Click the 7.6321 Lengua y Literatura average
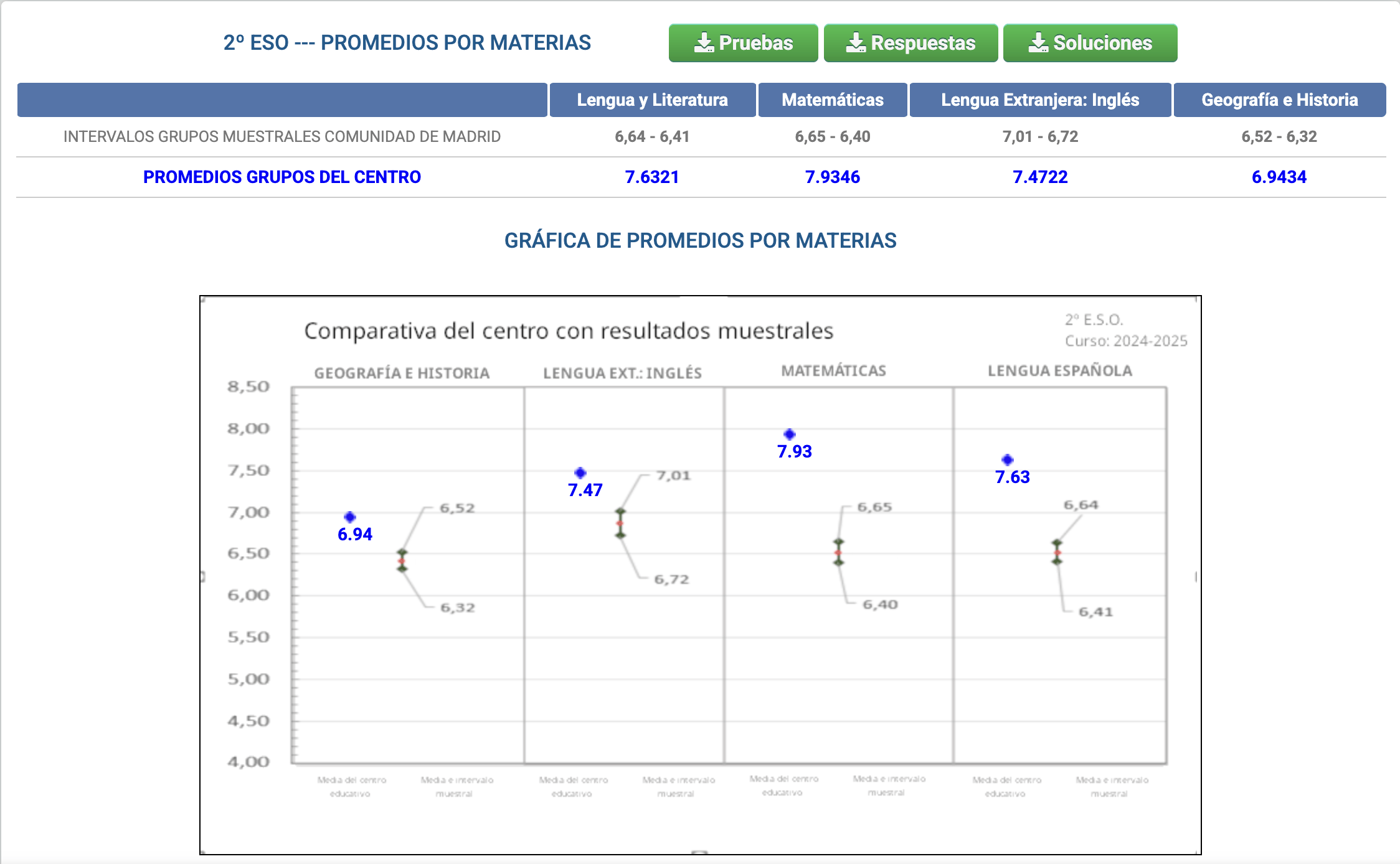The height and width of the screenshot is (864, 1400). (x=651, y=177)
